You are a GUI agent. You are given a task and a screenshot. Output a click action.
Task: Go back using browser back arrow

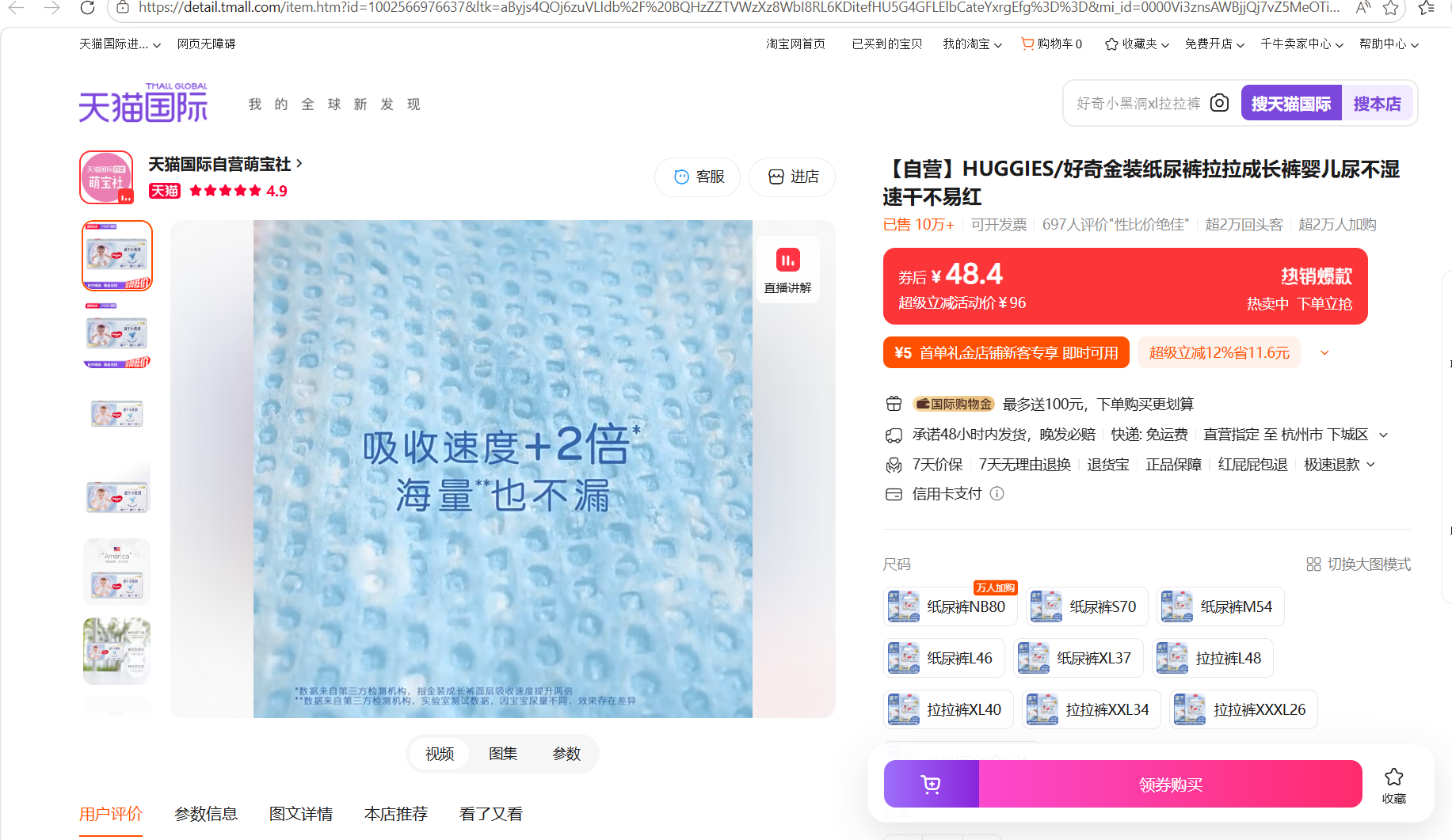(17, 8)
